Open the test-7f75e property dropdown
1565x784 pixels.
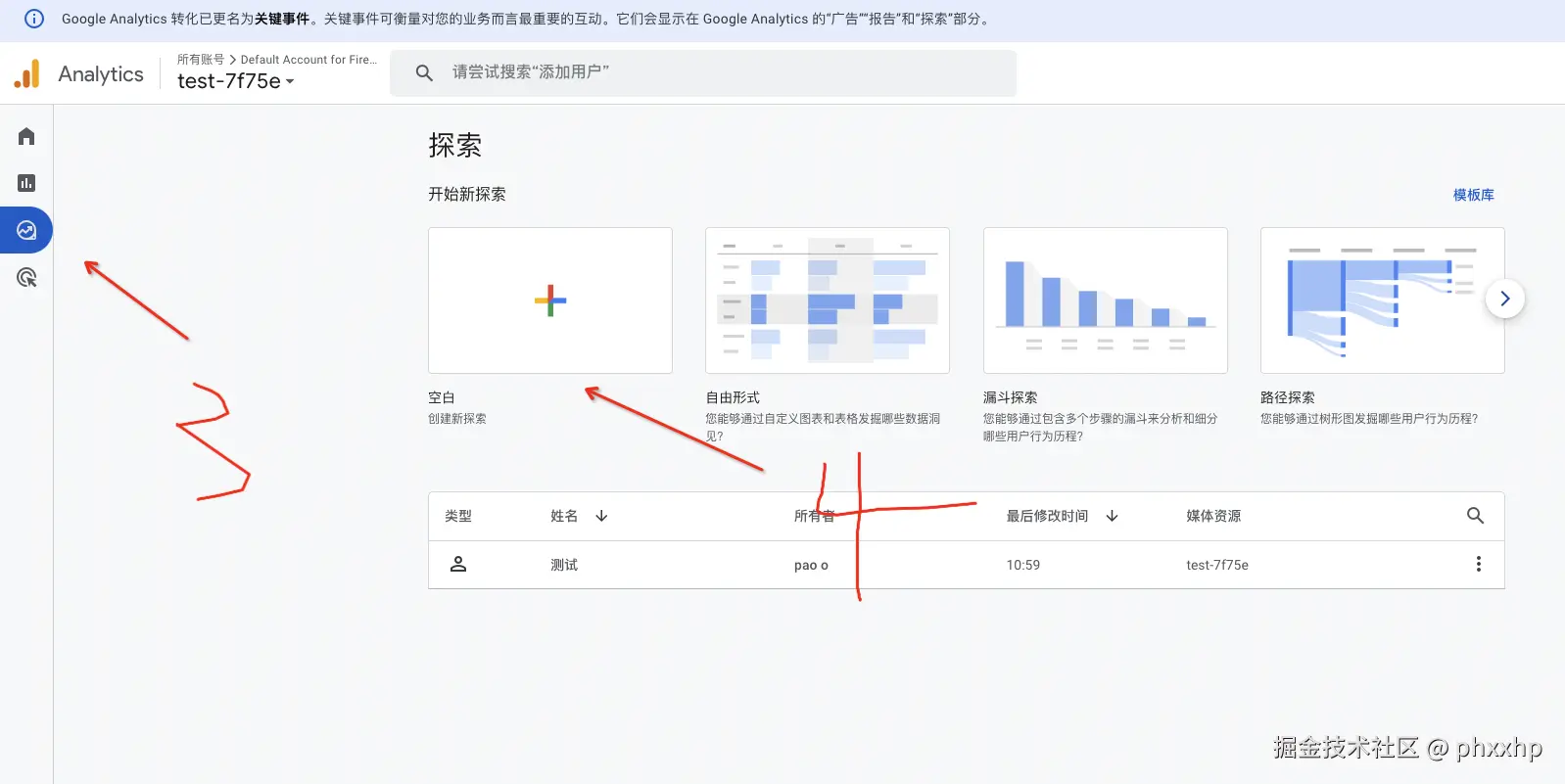[x=236, y=81]
